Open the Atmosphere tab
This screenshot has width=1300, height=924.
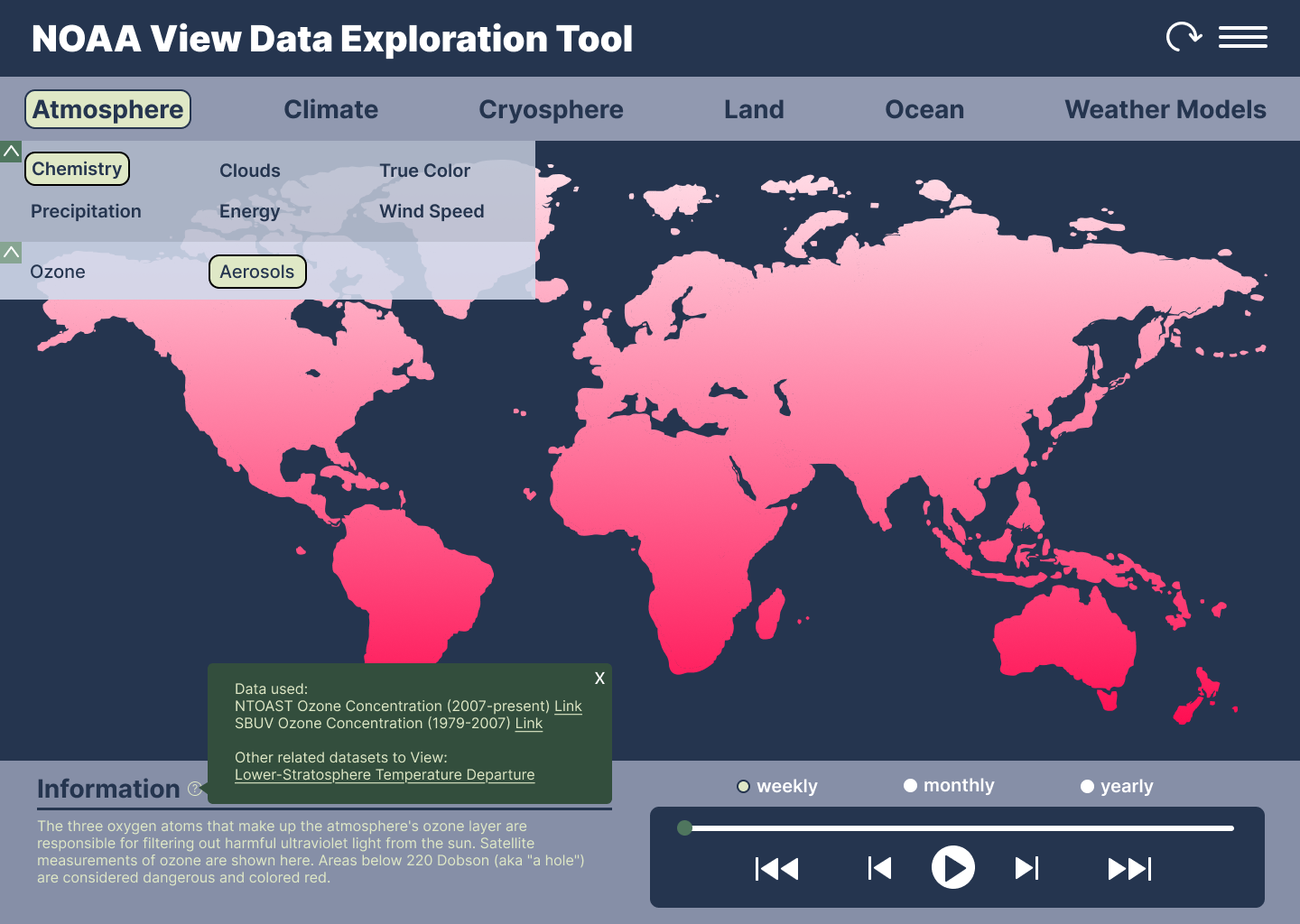pyautogui.click(x=107, y=109)
